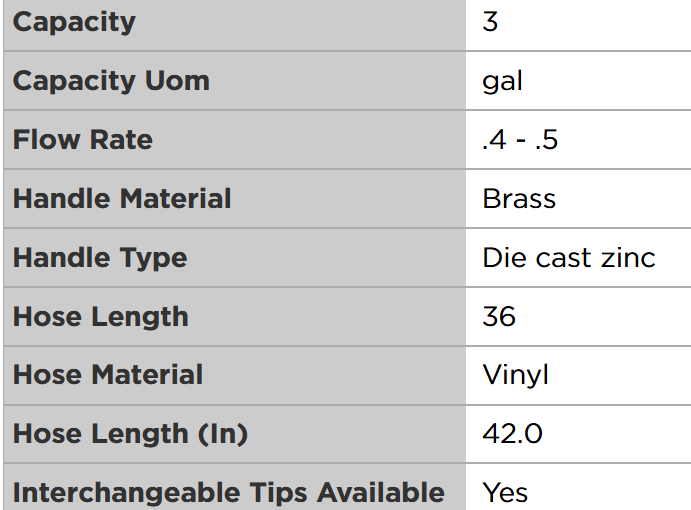The width and height of the screenshot is (691, 510).
Task: Select the 'Yes' interchangeable tips value
Action: coord(505,492)
